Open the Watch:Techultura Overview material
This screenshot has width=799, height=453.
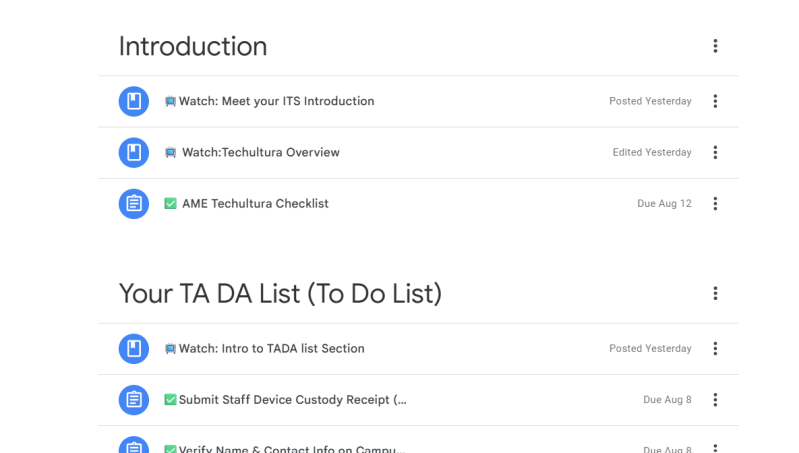[260, 153]
